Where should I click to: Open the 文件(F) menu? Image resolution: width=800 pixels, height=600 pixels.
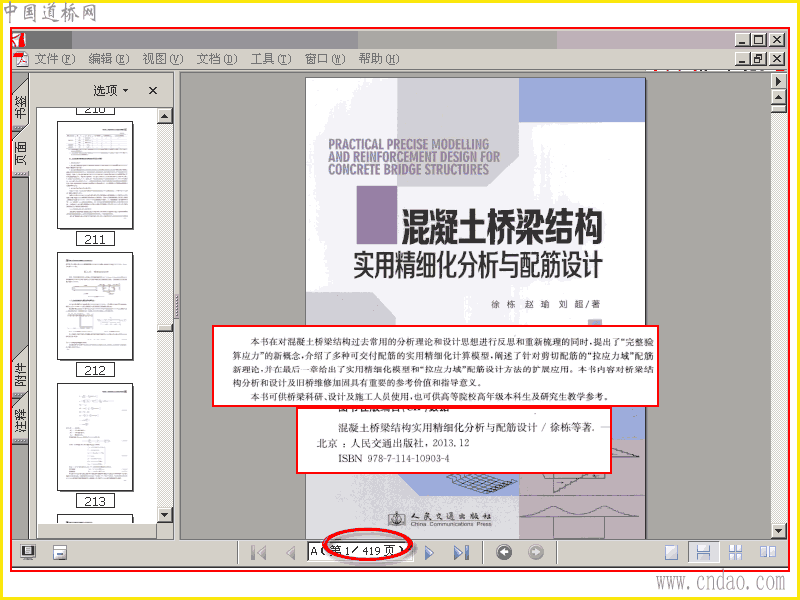coord(55,59)
